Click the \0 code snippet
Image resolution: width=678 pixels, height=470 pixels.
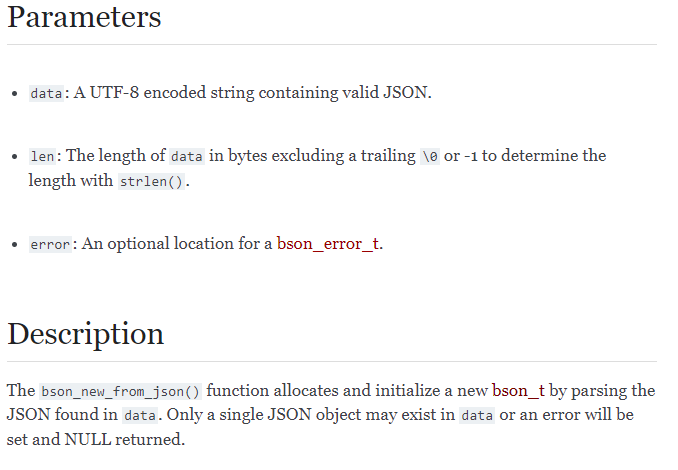pyautogui.click(x=430, y=156)
